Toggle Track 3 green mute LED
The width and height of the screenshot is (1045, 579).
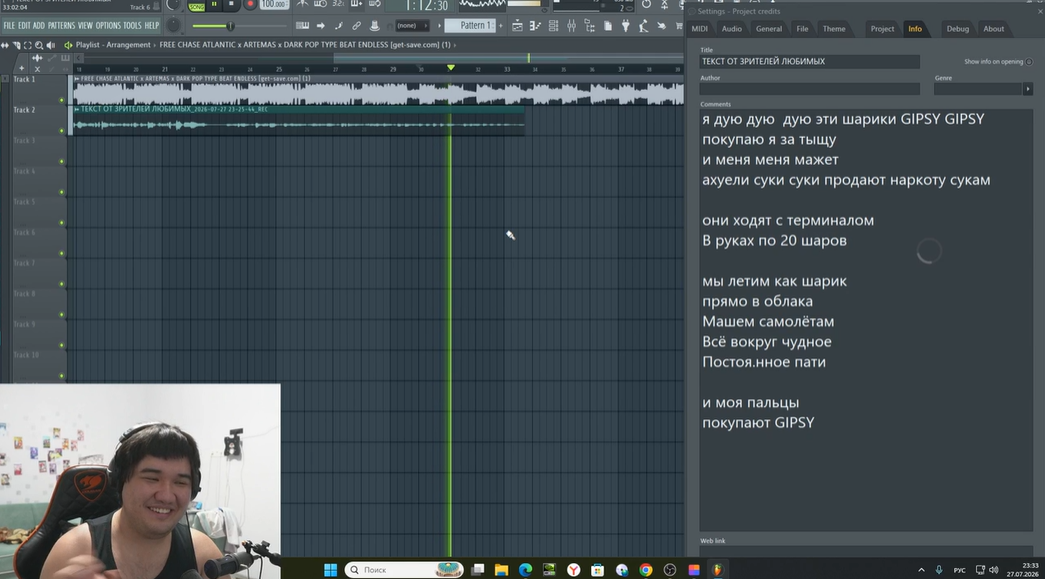click(x=61, y=161)
